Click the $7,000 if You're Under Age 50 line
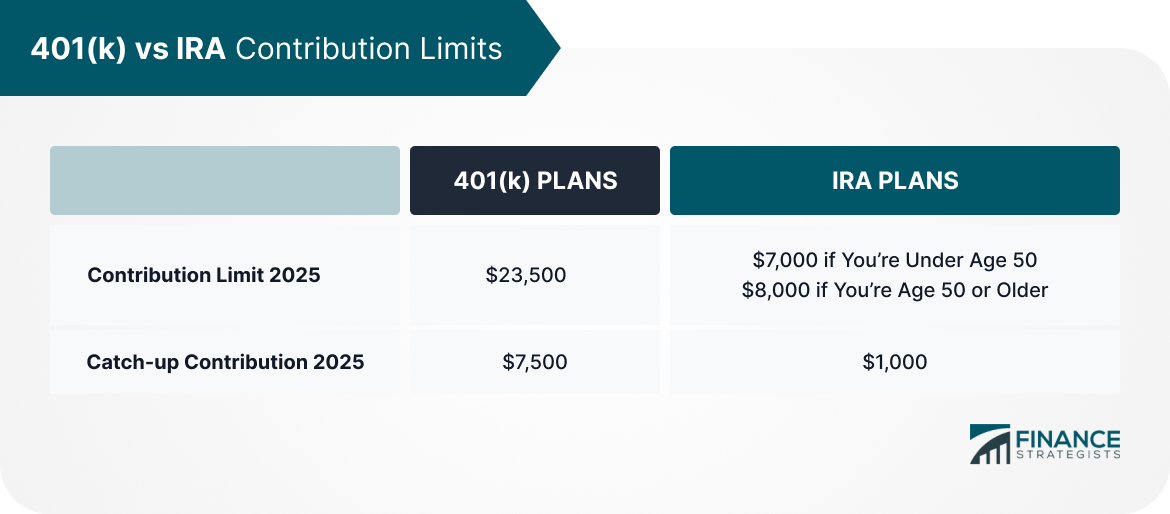1170x514 pixels. click(x=894, y=261)
